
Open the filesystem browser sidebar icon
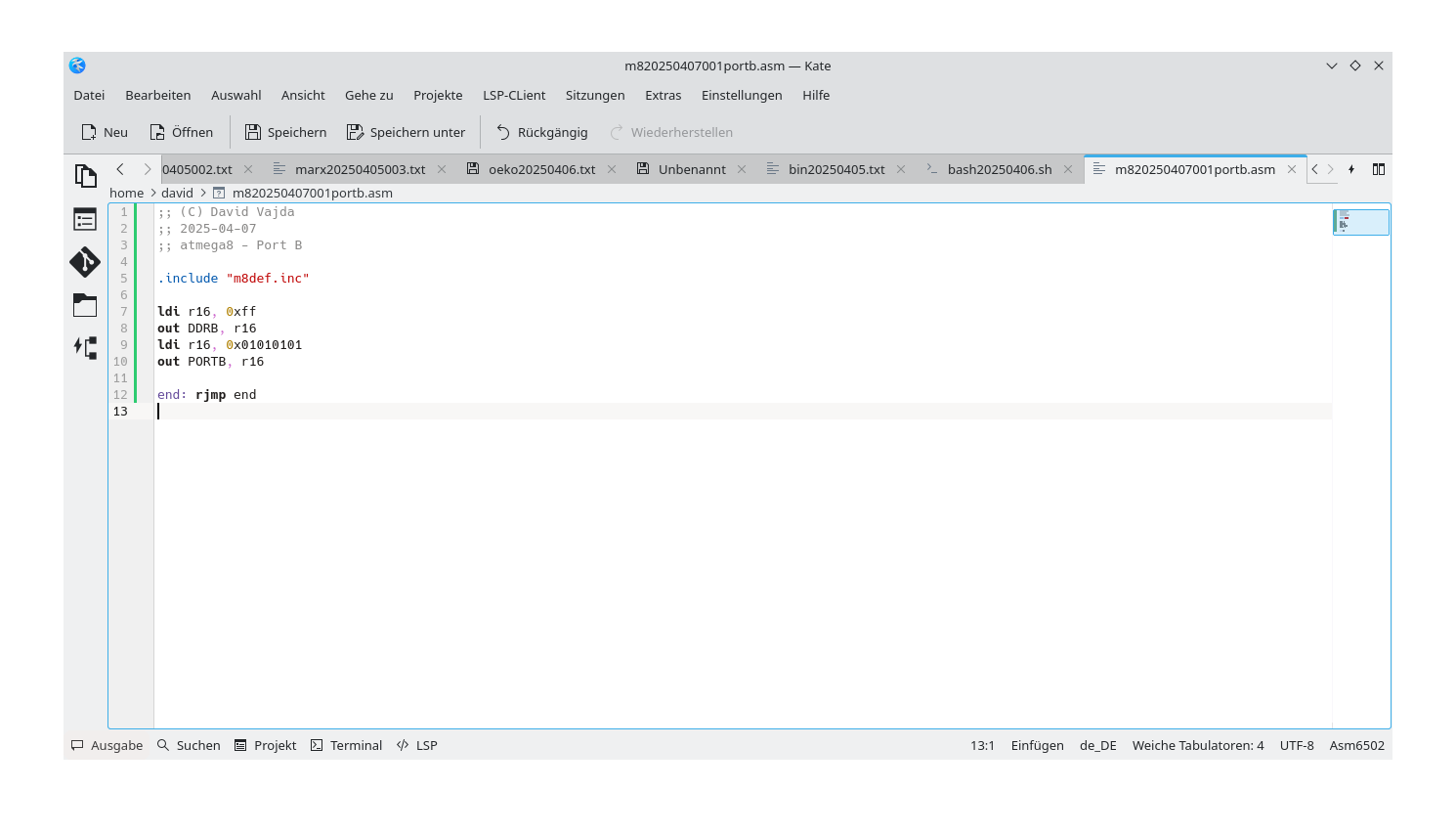[x=85, y=304]
